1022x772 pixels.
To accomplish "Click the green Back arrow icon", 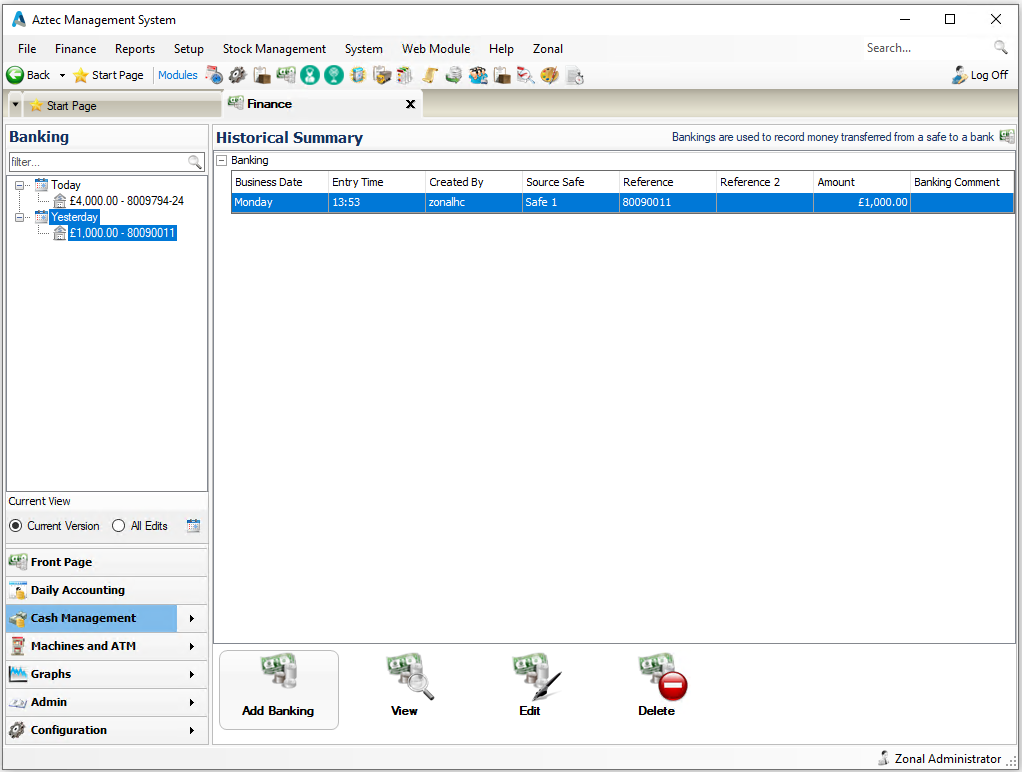I will (16, 75).
